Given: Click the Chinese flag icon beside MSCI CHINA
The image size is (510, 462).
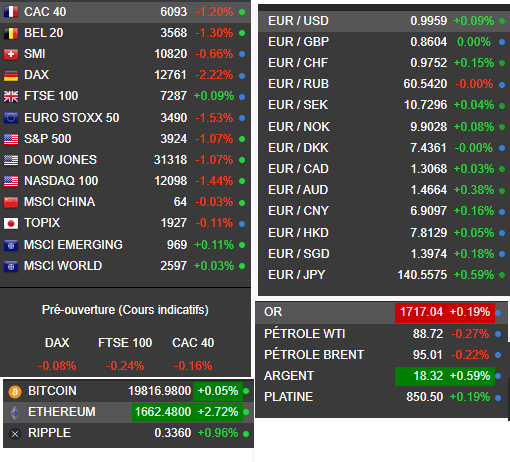Looking at the screenshot, I should pos(11,202).
